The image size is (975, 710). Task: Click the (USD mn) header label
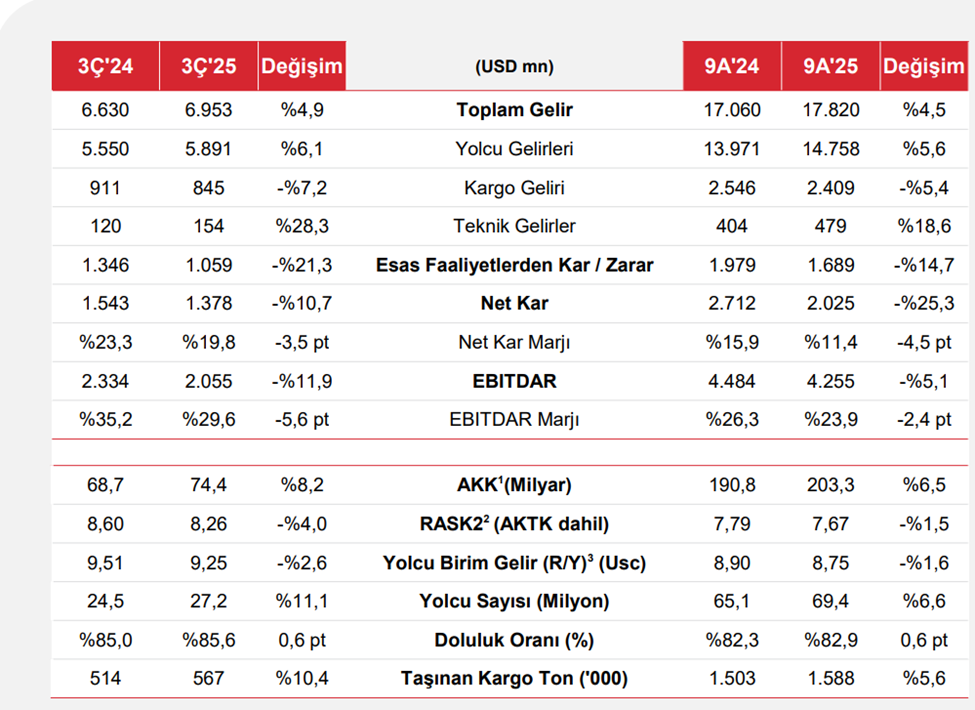tap(514, 67)
